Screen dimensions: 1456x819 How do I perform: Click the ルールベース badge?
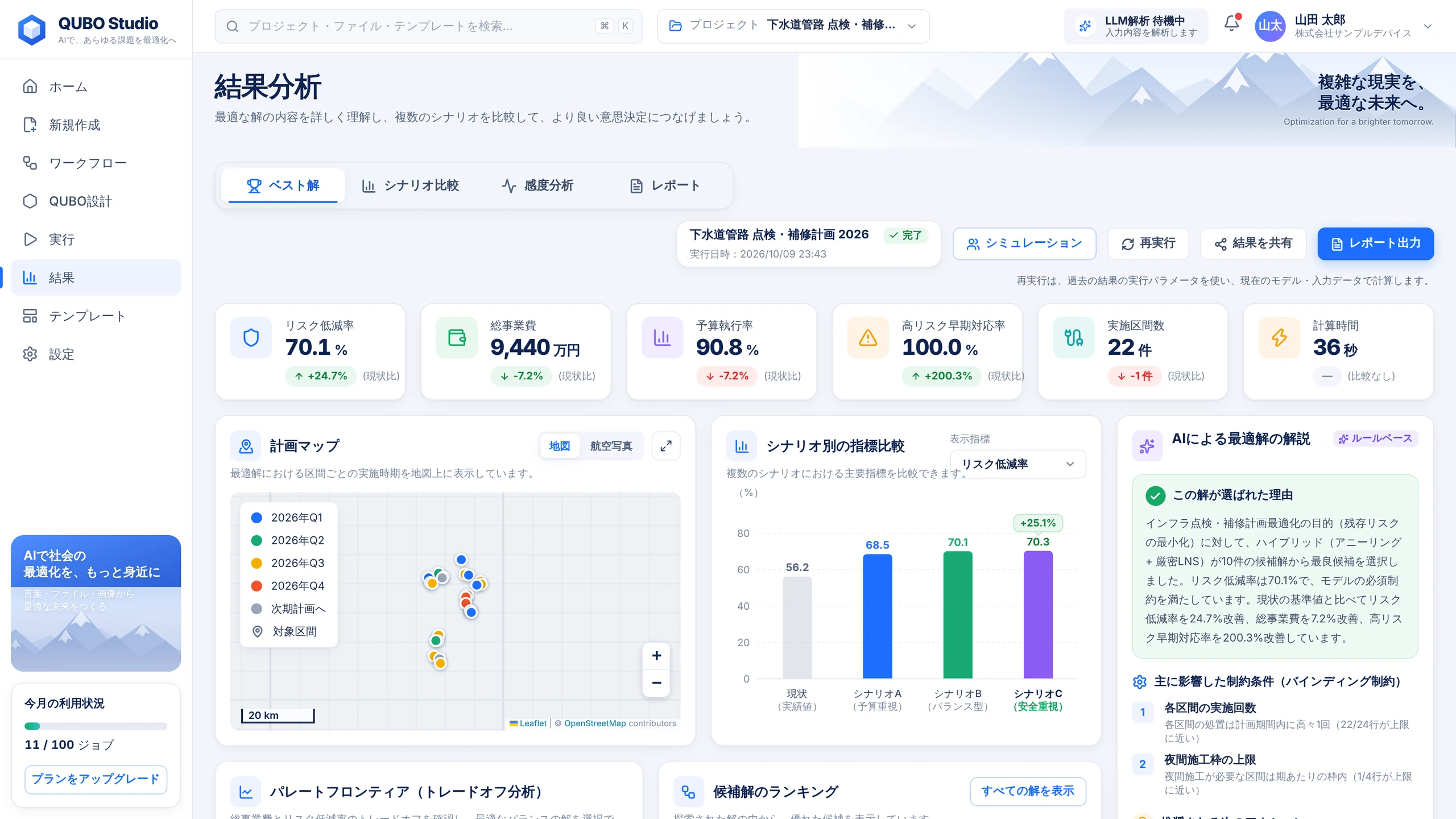pyautogui.click(x=1375, y=439)
